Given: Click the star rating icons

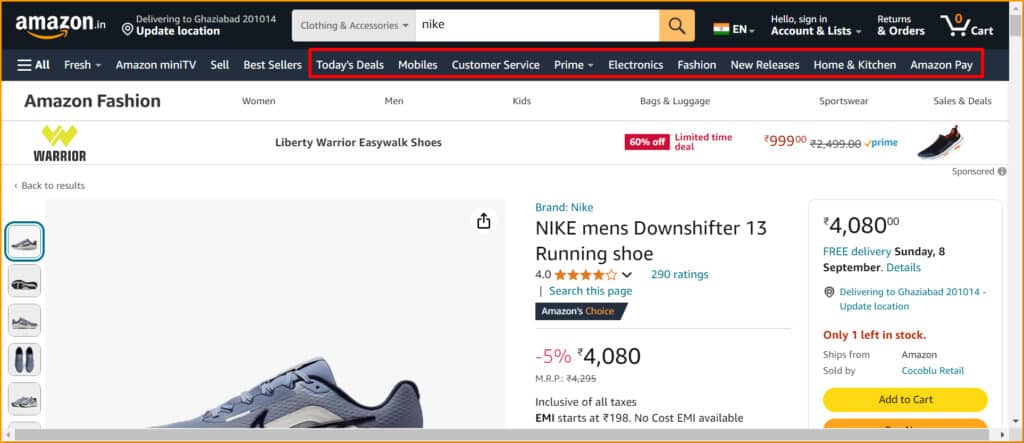Looking at the screenshot, I should (585, 274).
